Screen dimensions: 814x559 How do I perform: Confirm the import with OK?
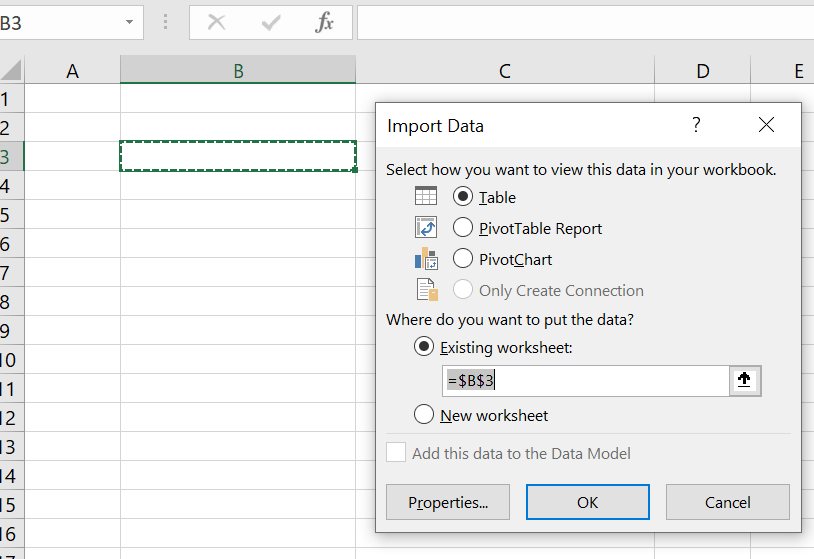pyautogui.click(x=588, y=502)
